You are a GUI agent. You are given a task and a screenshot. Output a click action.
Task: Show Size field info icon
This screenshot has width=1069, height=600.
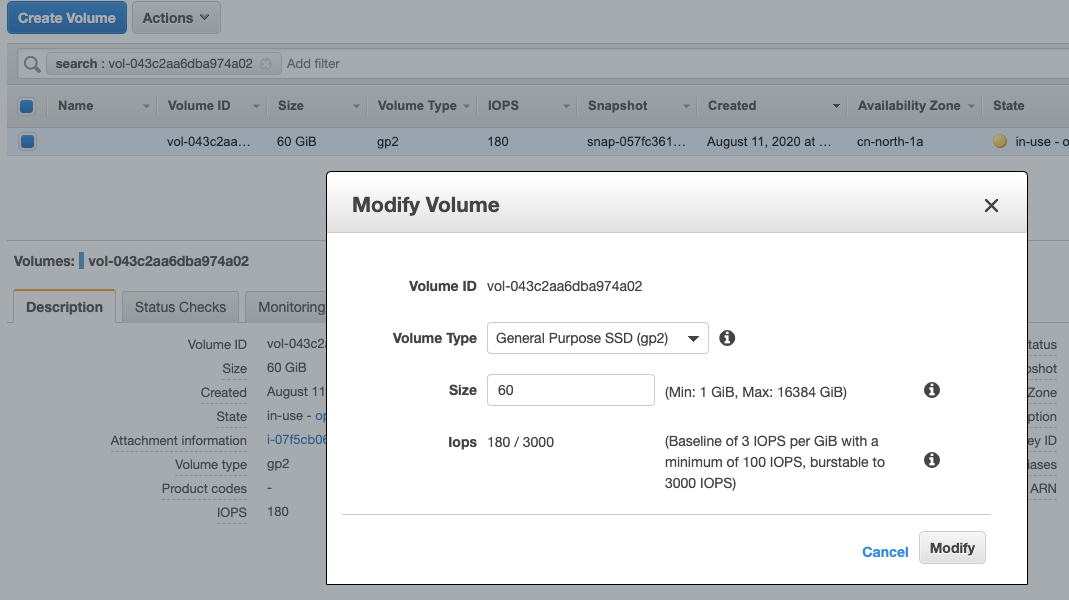pyautogui.click(x=932, y=390)
